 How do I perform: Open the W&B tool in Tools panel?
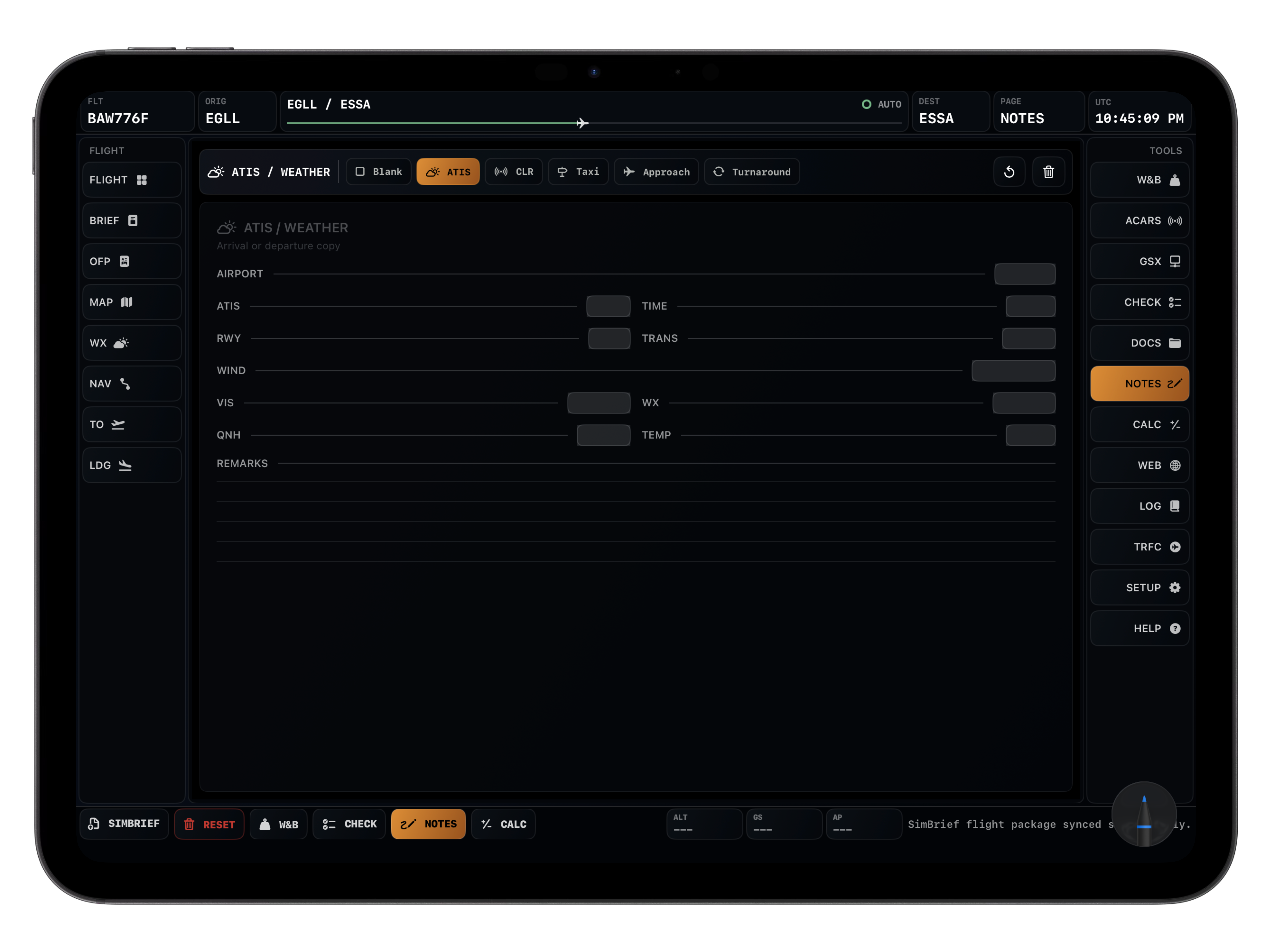(1139, 180)
